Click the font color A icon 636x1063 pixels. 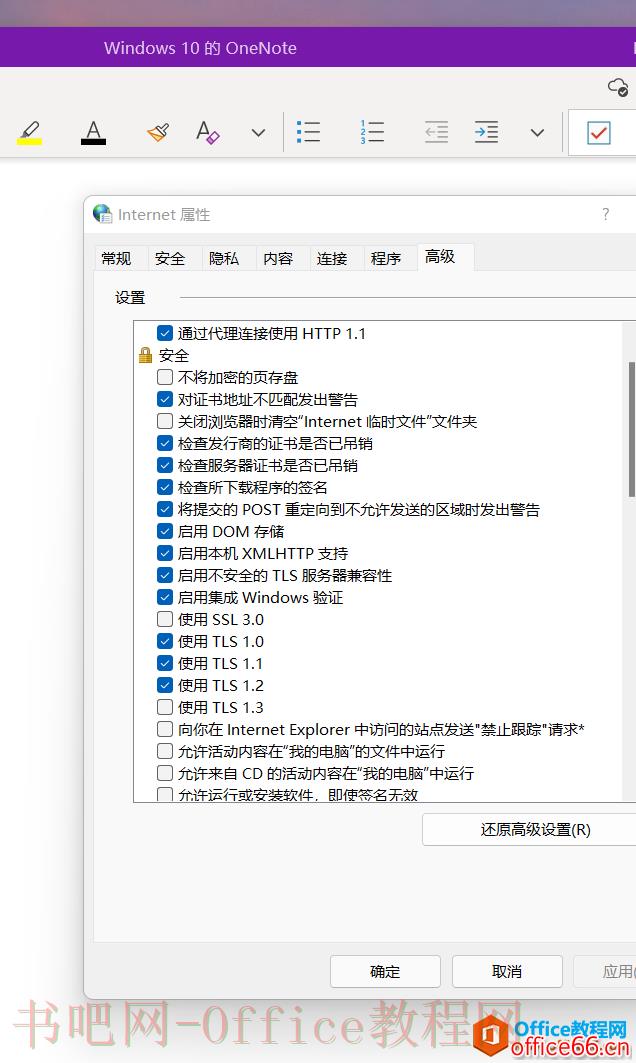94,132
